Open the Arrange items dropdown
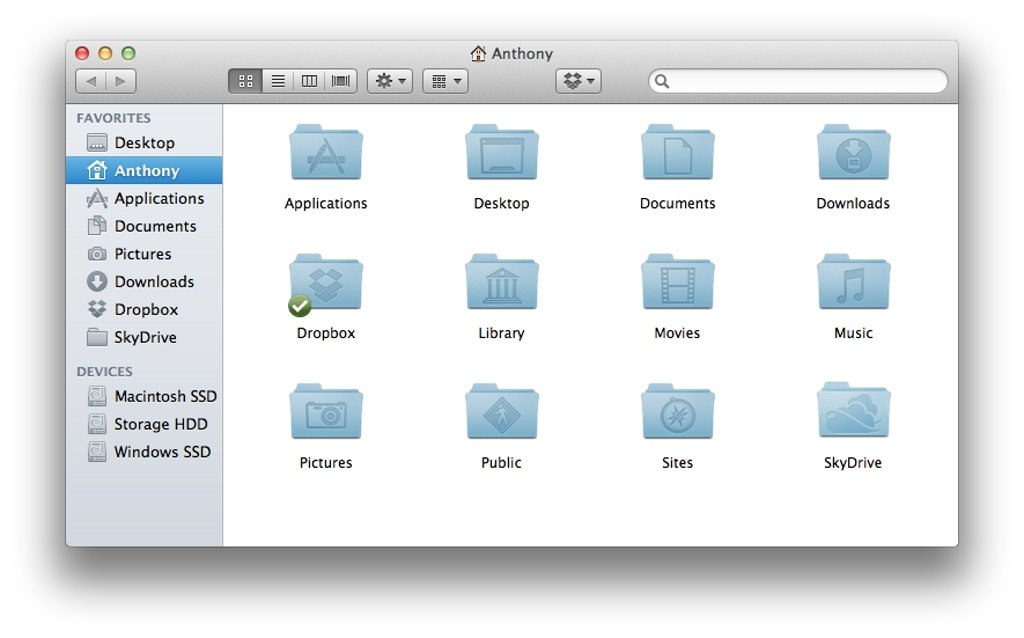The height and width of the screenshot is (638, 1024). (x=445, y=81)
